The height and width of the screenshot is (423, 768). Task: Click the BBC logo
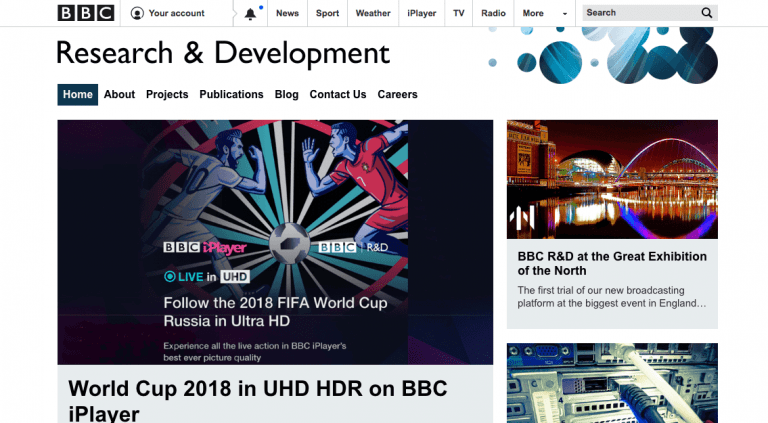[86, 13]
